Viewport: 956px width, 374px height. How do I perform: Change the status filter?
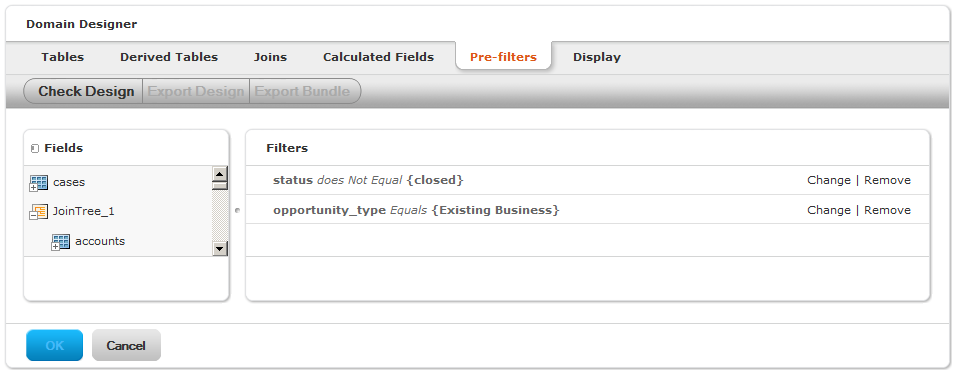tap(829, 180)
